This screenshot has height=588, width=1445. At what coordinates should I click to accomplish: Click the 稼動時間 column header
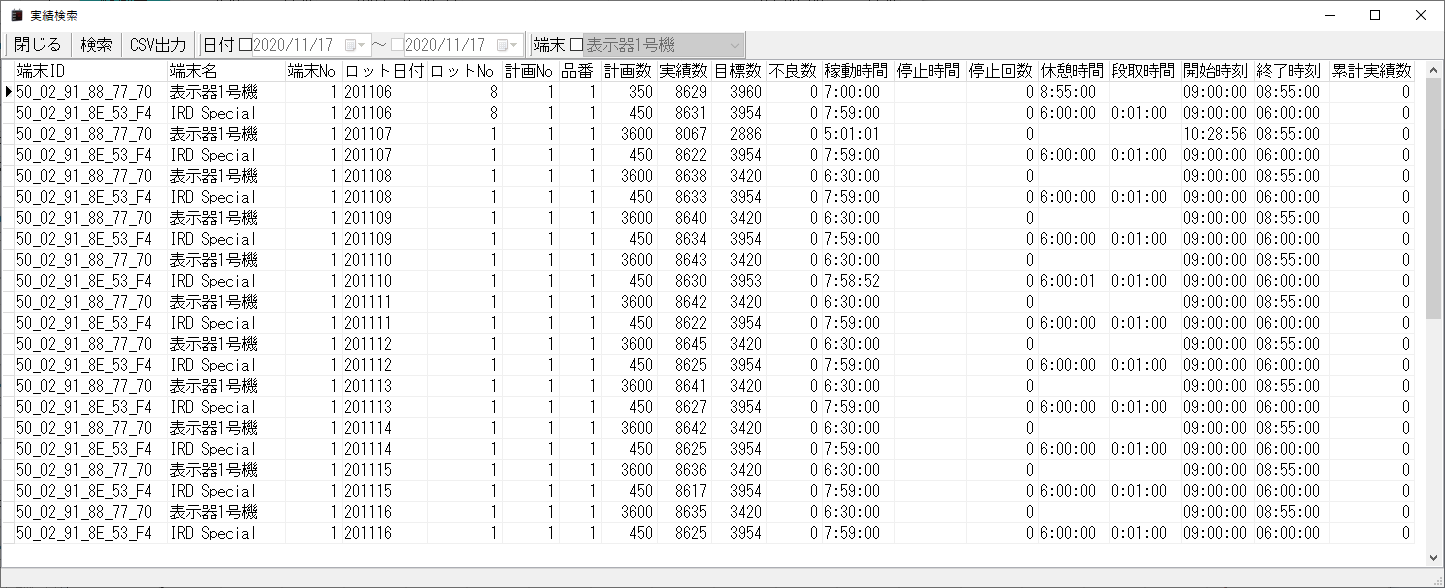pos(856,71)
